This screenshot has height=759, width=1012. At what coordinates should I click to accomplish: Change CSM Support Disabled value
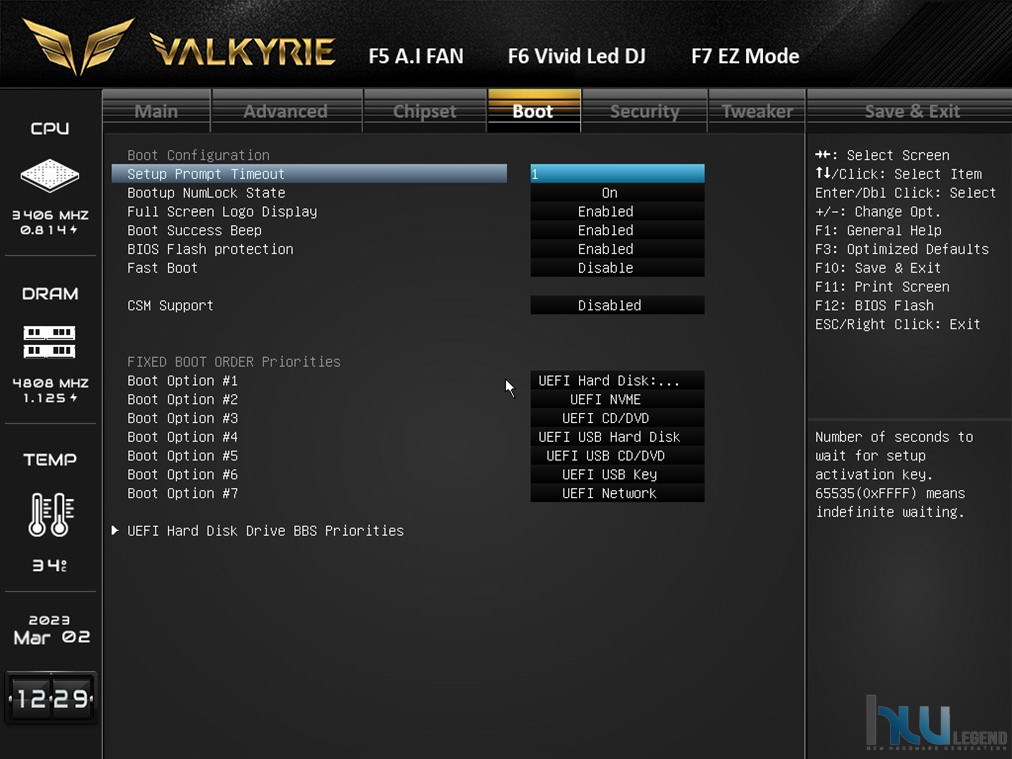(x=618, y=305)
